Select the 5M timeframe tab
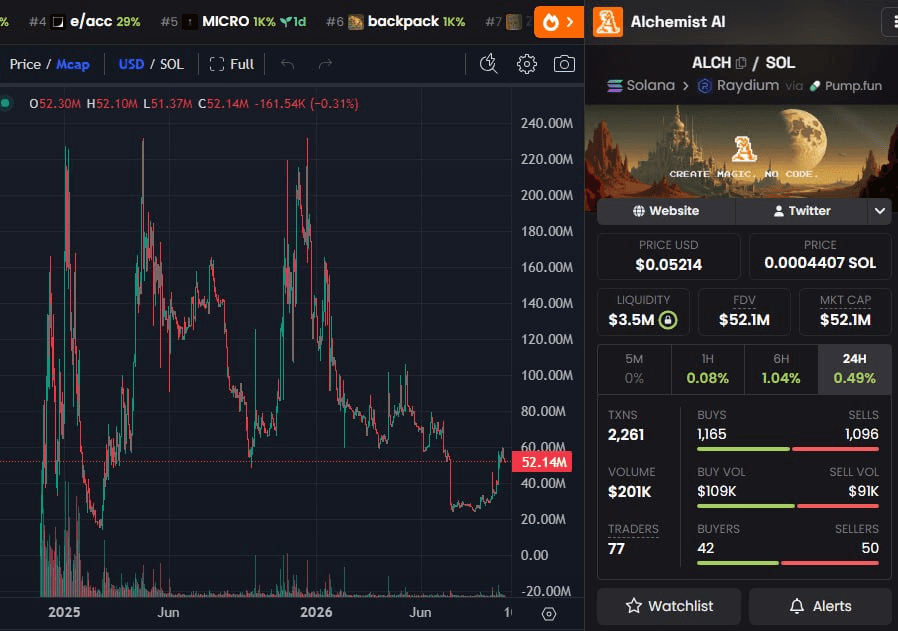Image resolution: width=898 pixels, height=631 pixels. 634,369
